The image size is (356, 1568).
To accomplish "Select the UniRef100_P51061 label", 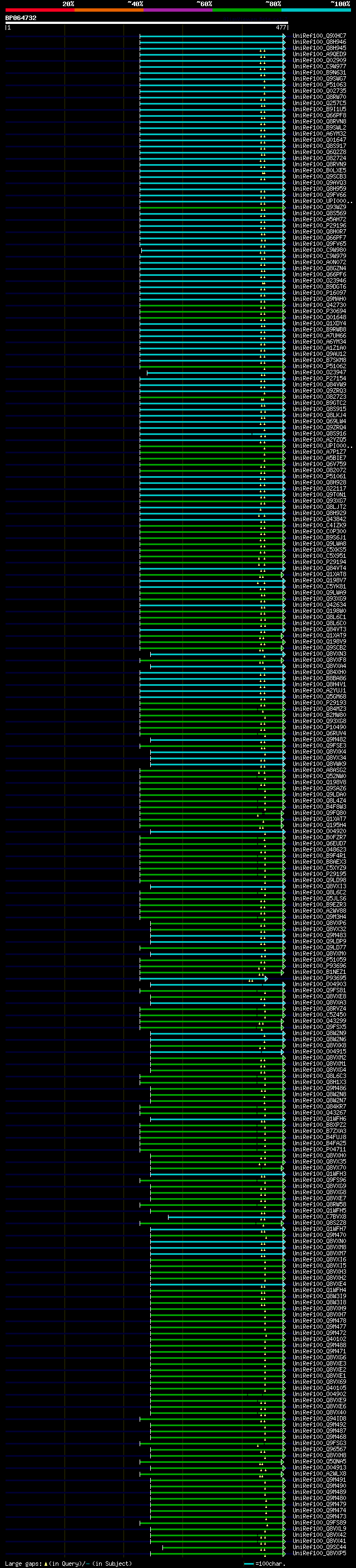I will (x=319, y=477).
